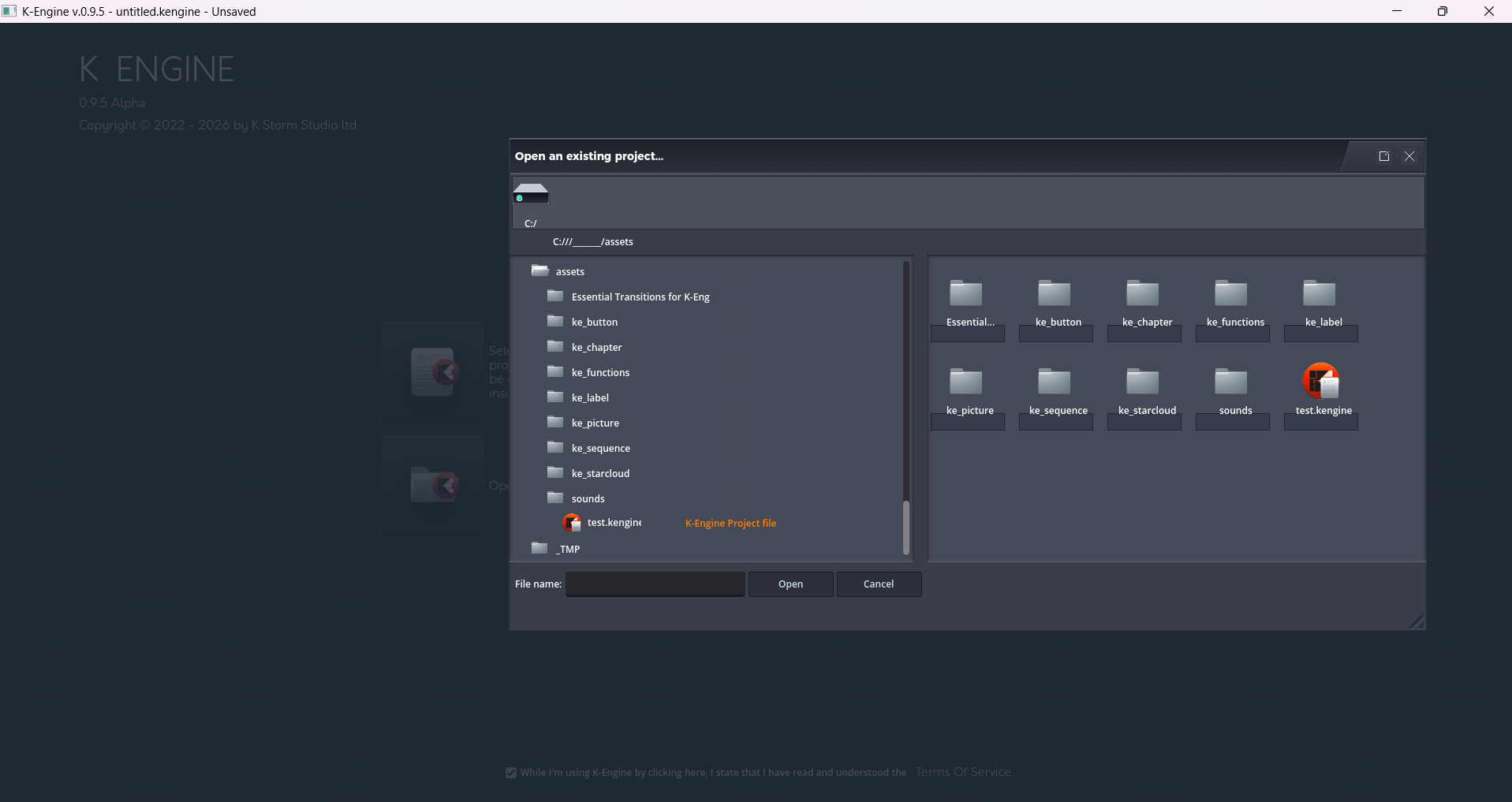Image resolution: width=1512 pixels, height=802 pixels.
Task: Select the sounds folder icon in the grid
Action: pyautogui.click(x=1231, y=382)
